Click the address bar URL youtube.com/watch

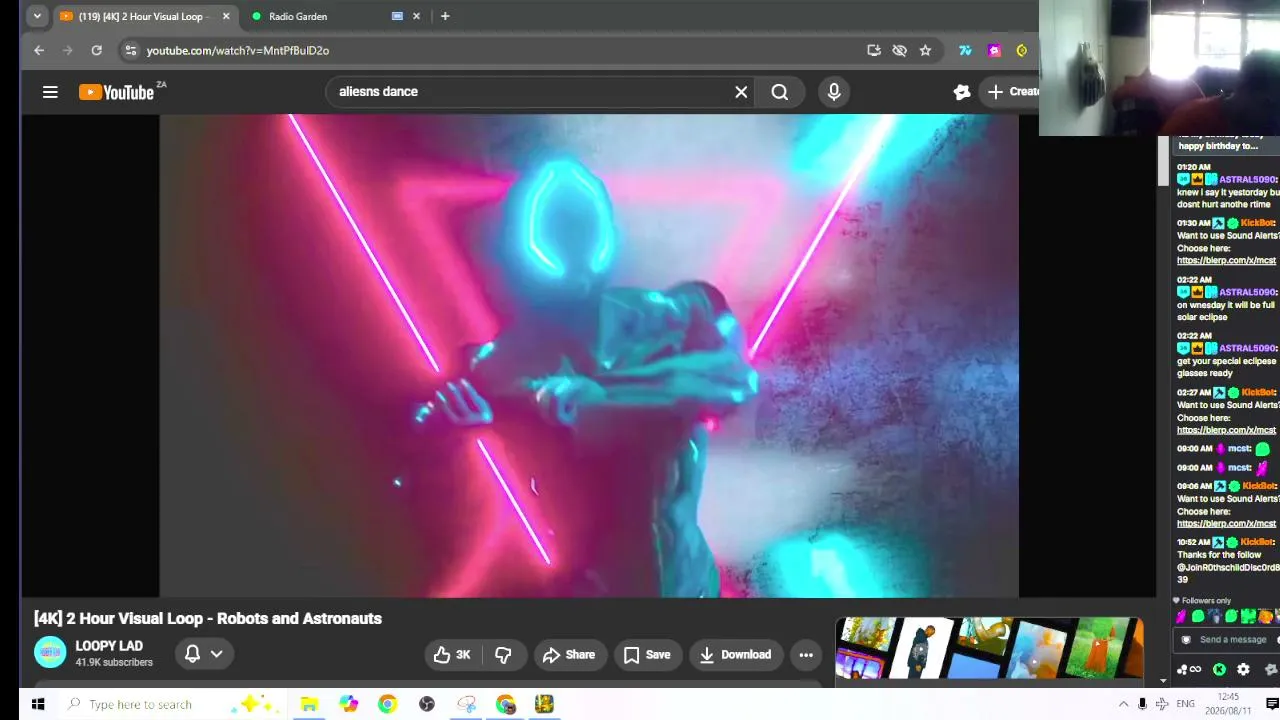238,50
